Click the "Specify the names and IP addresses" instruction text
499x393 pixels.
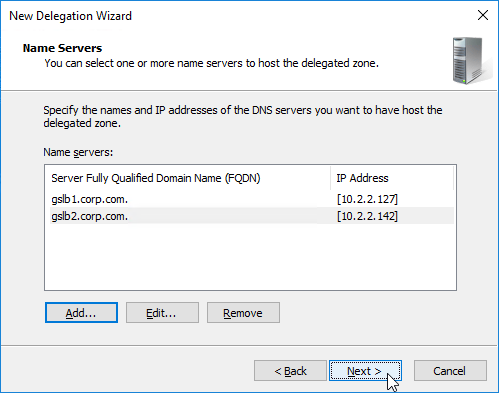[243, 117]
